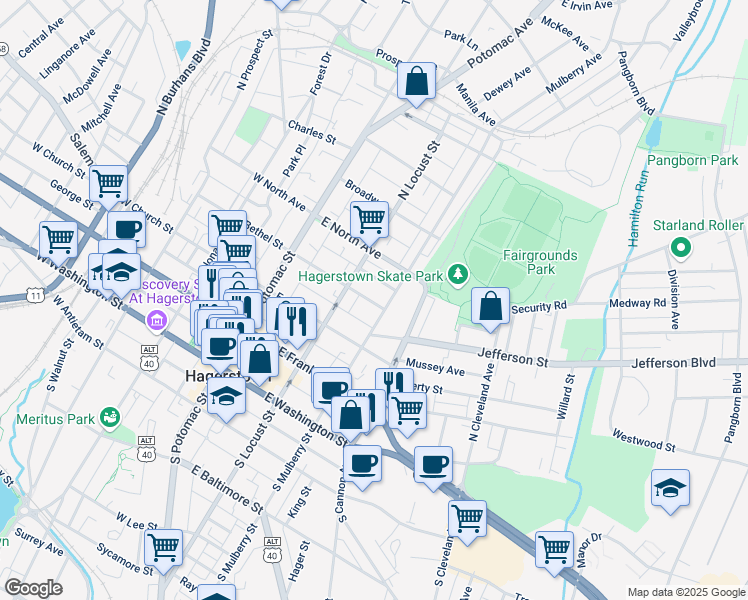748x600 pixels.
Task: Select the N Burhans Blvd street label
Action: 184,77
